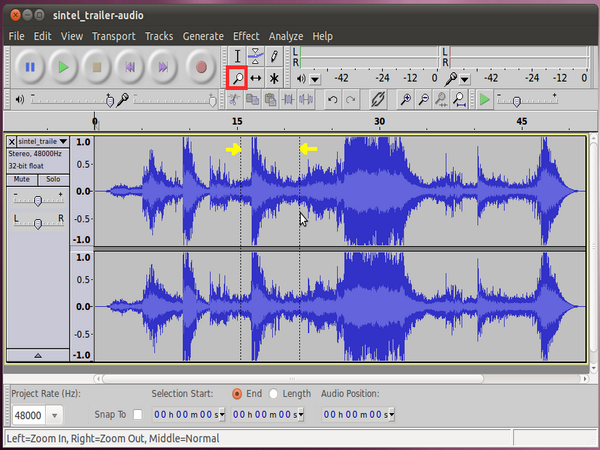Open the Generate menu
The image size is (600, 450).
pos(203,36)
